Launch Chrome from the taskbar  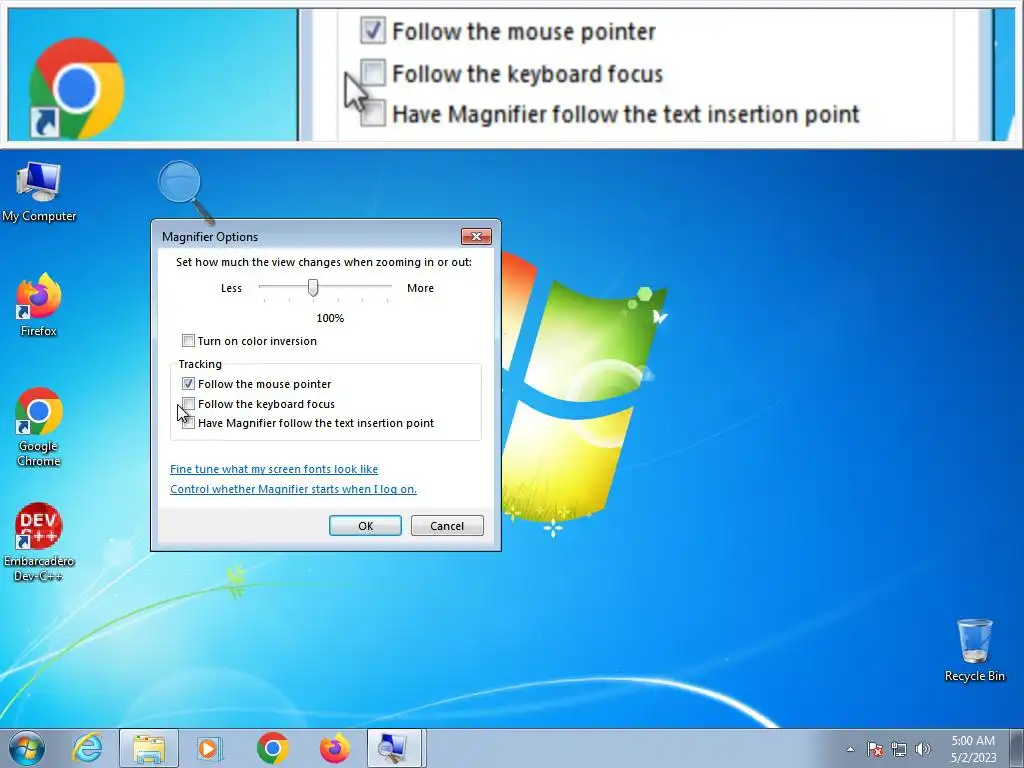click(x=272, y=748)
